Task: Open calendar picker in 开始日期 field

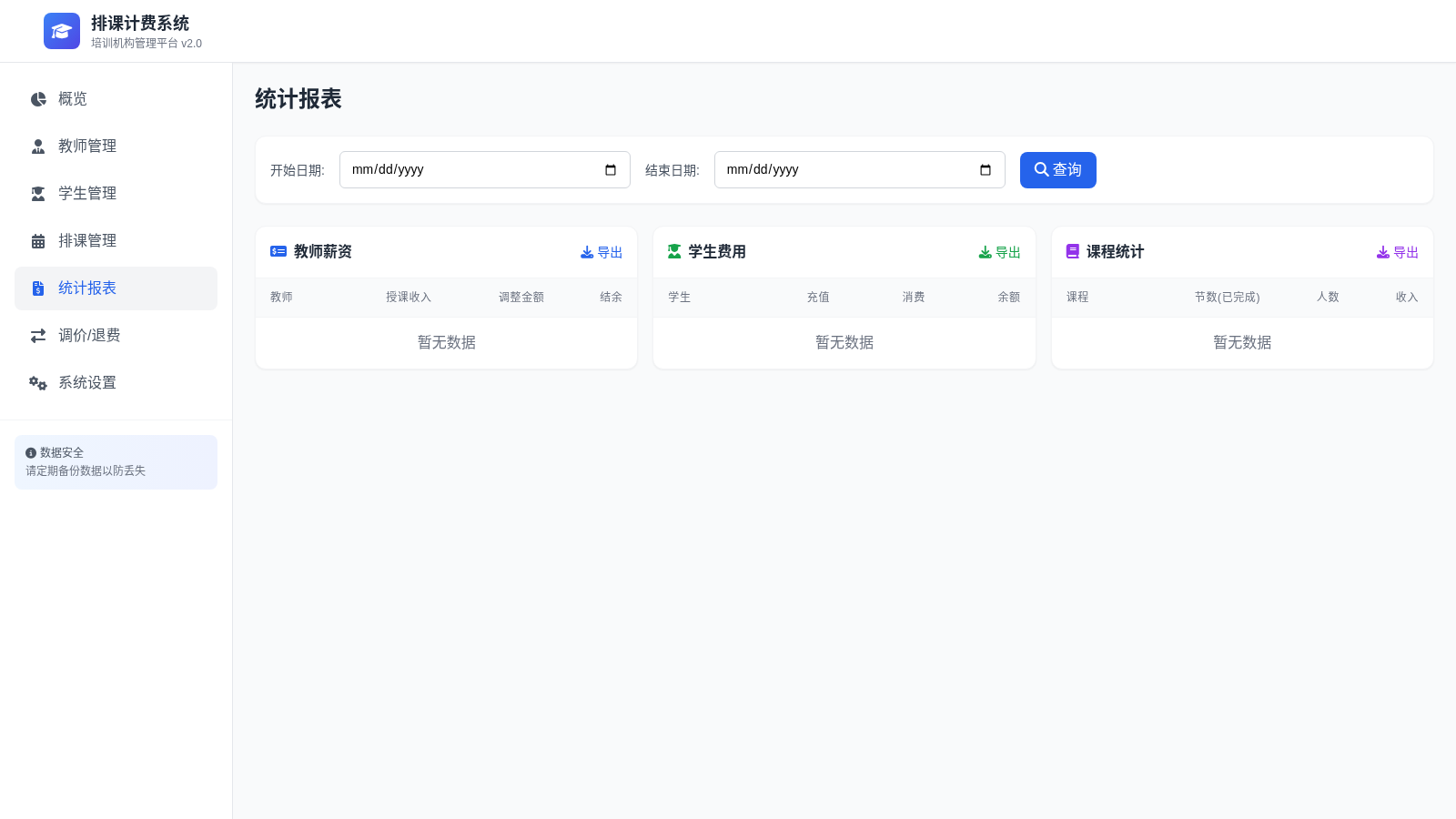Action: pyautogui.click(x=611, y=170)
